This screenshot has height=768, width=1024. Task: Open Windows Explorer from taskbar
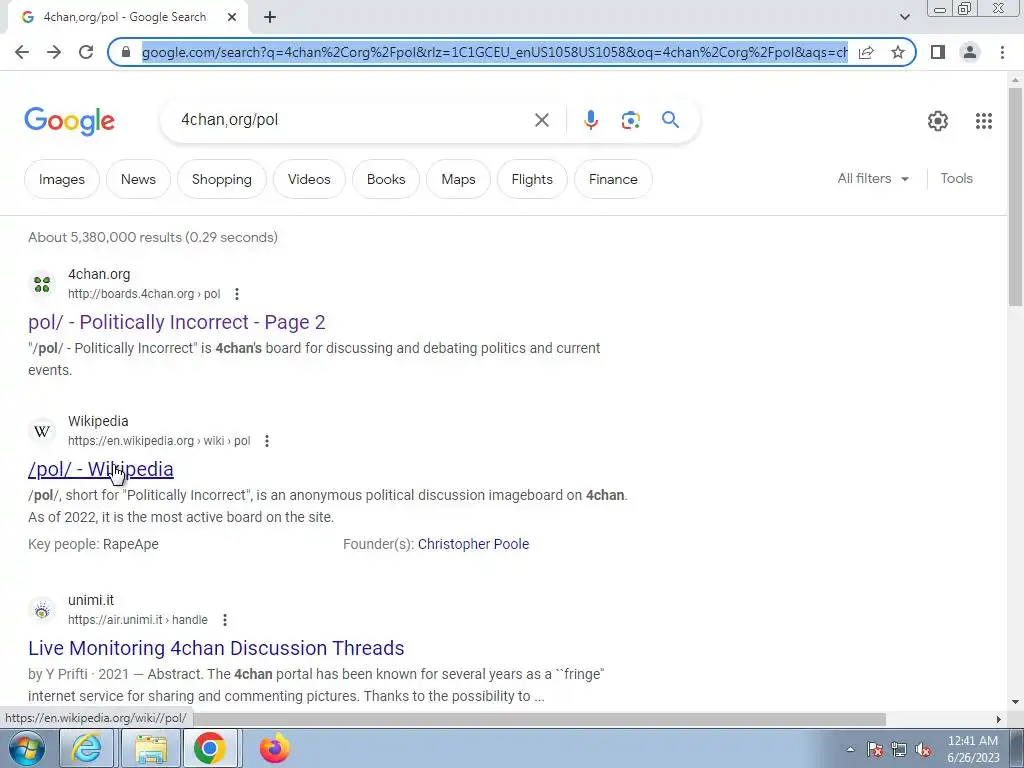[x=150, y=748]
